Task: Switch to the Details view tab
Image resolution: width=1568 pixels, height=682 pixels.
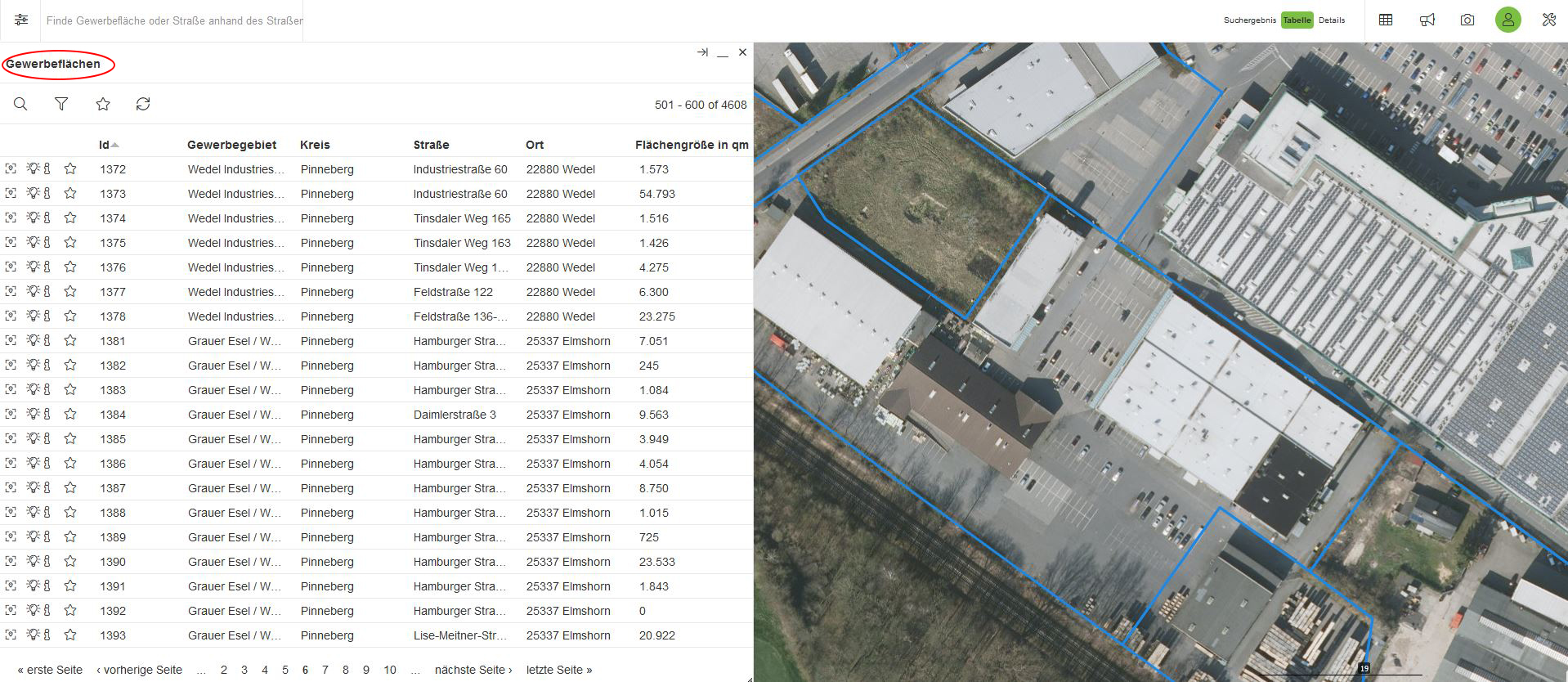Action: [1332, 20]
